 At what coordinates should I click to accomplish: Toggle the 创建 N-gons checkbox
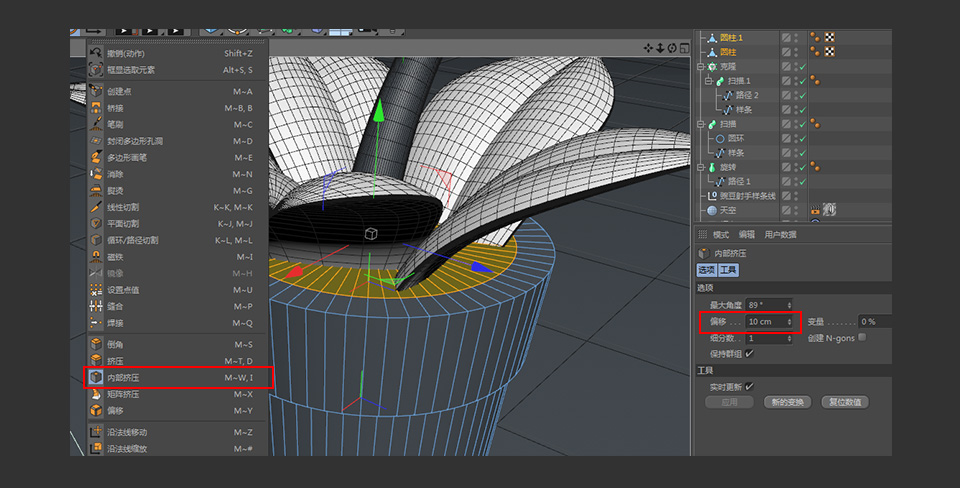tap(862, 337)
